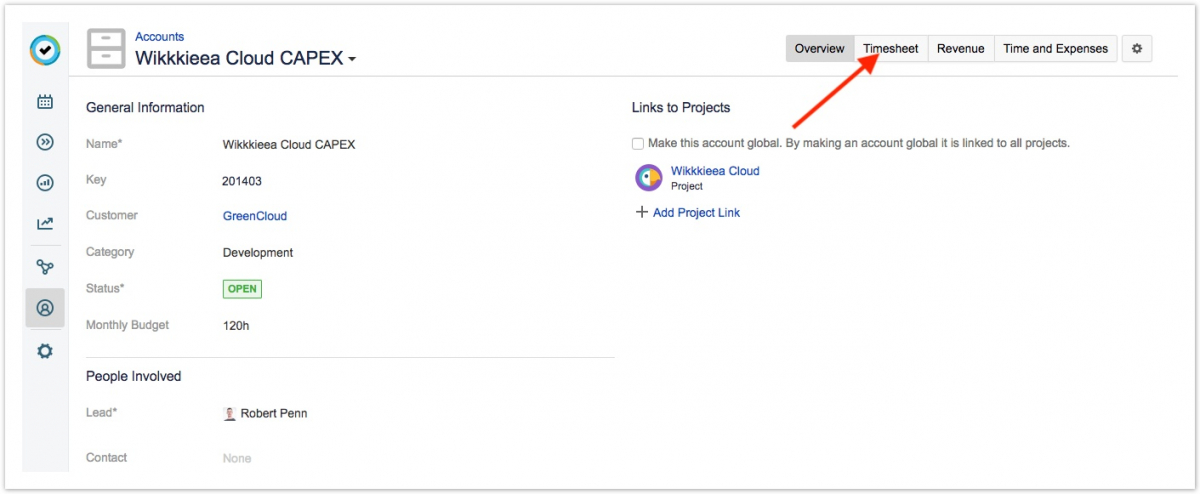
Task: Expand the Wikkkieea Cloud CAPEX title dropdown
Action: click(351, 60)
